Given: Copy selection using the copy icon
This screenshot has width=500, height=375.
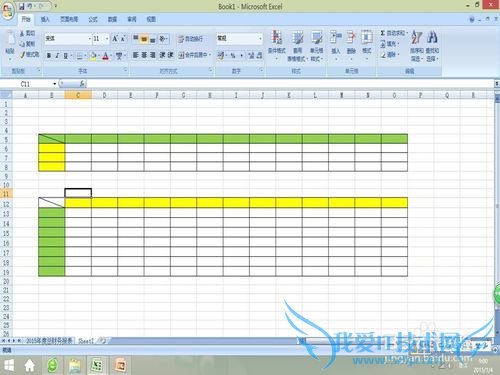Looking at the screenshot, I should coord(22,44).
